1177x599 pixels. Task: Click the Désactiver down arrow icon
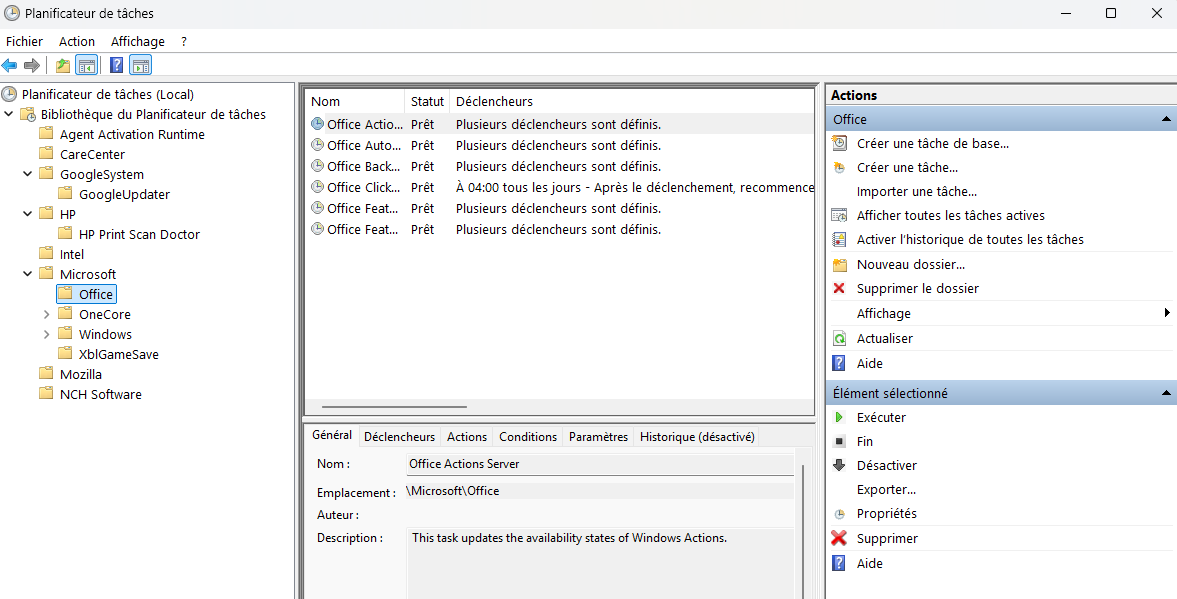(839, 465)
